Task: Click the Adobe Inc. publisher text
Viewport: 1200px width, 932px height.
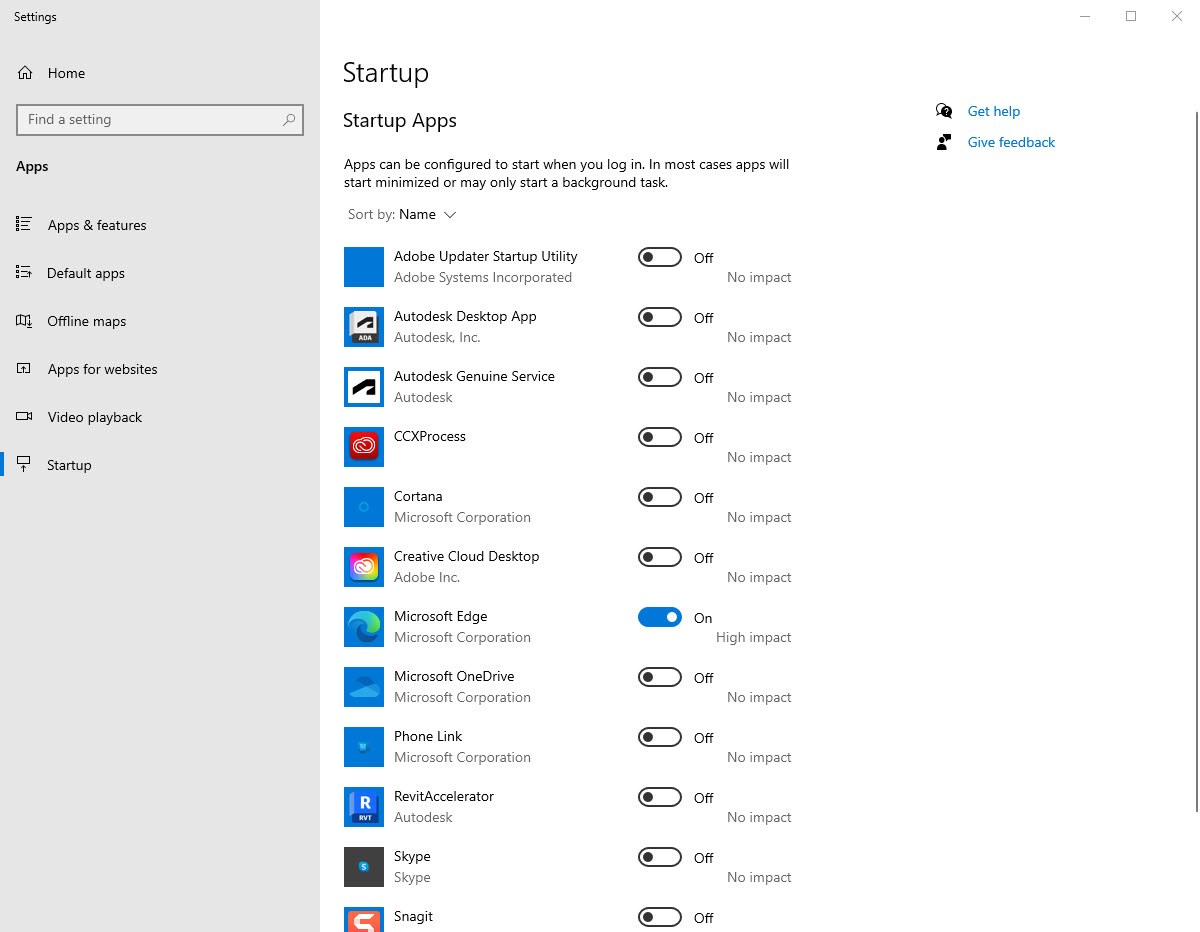Action: (x=427, y=577)
